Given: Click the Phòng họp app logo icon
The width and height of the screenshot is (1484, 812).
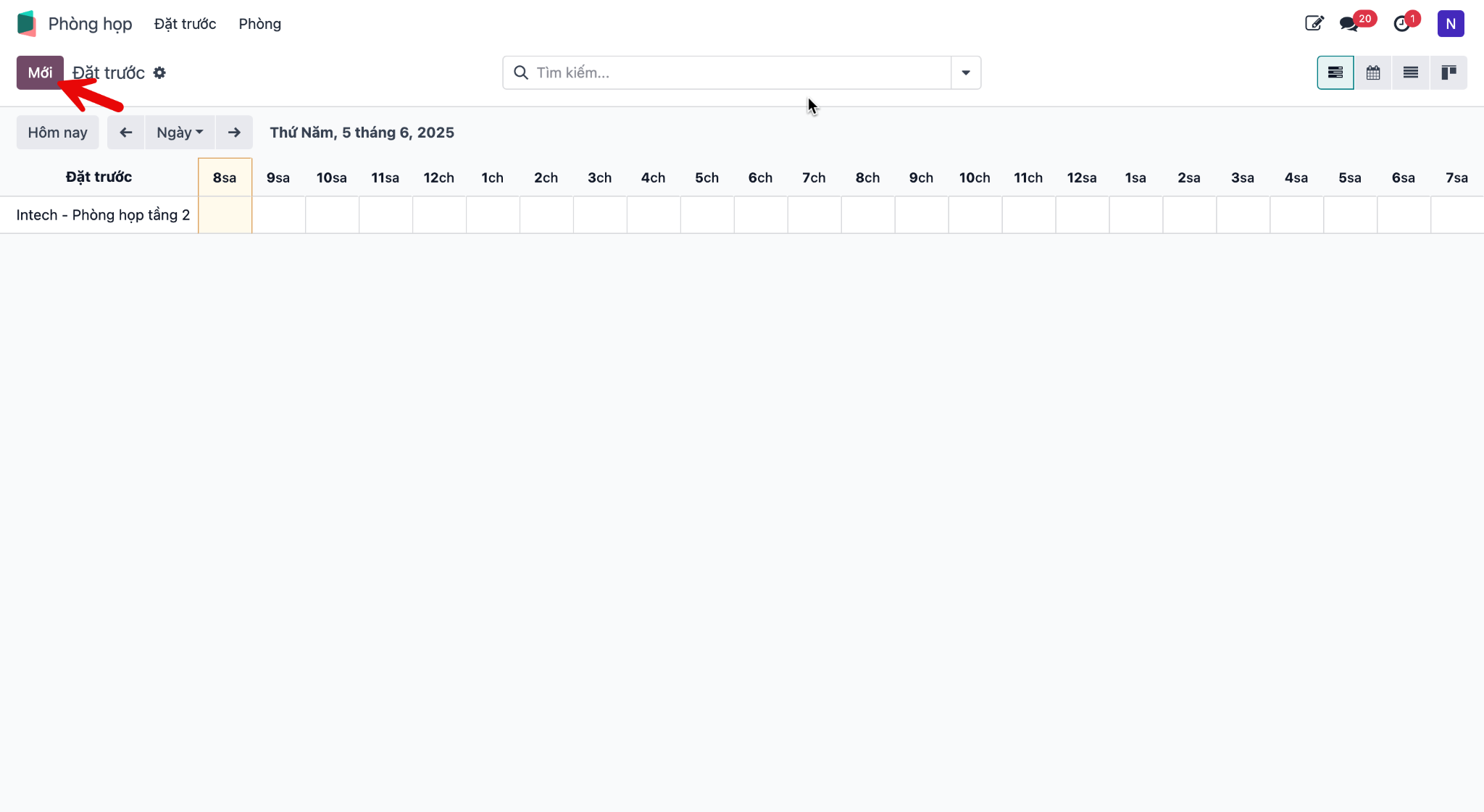Looking at the screenshot, I should coord(27,23).
